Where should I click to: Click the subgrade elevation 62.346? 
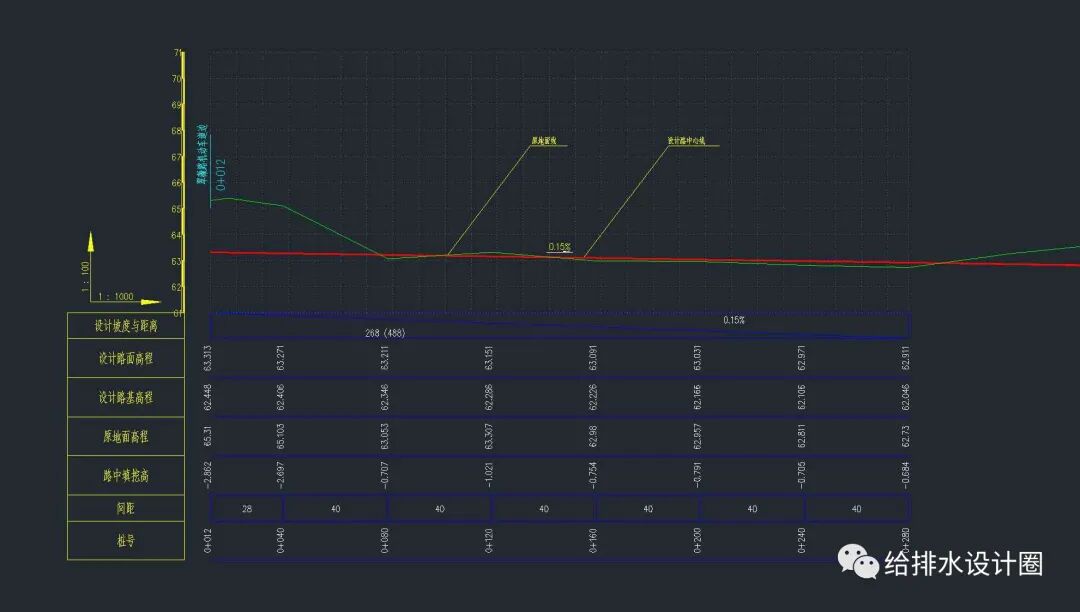(x=384, y=397)
